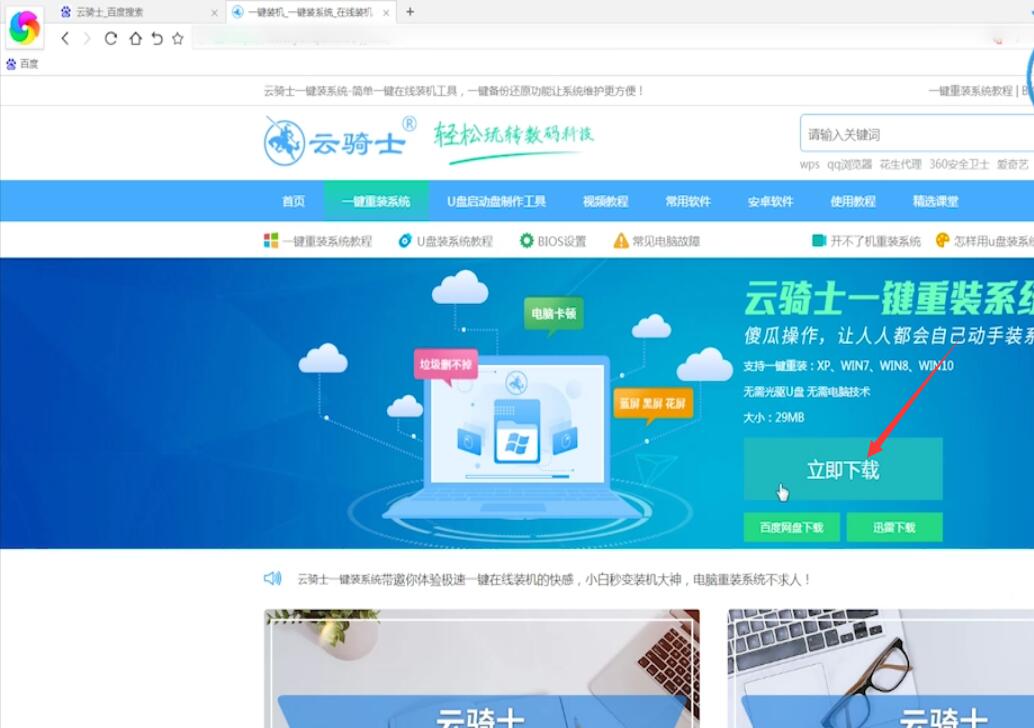The width and height of the screenshot is (1034, 728).
Task: Open U盘启动盘制作工具 navigation item
Action: click(x=496, y=201)
